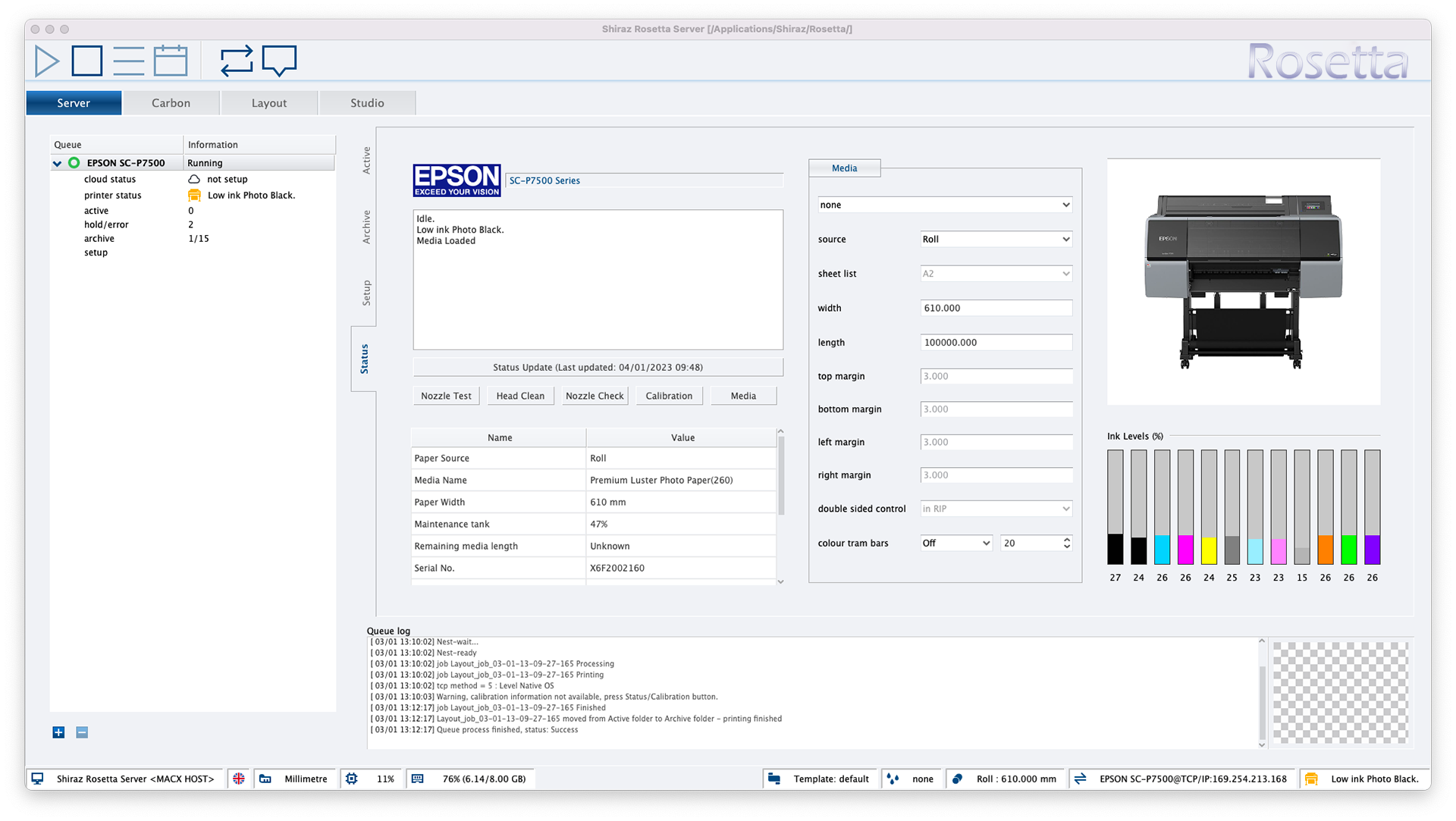Click the memory icon beside 76%
The height and width of the screenshot is (821, 1456).
[x=418, y=779]
